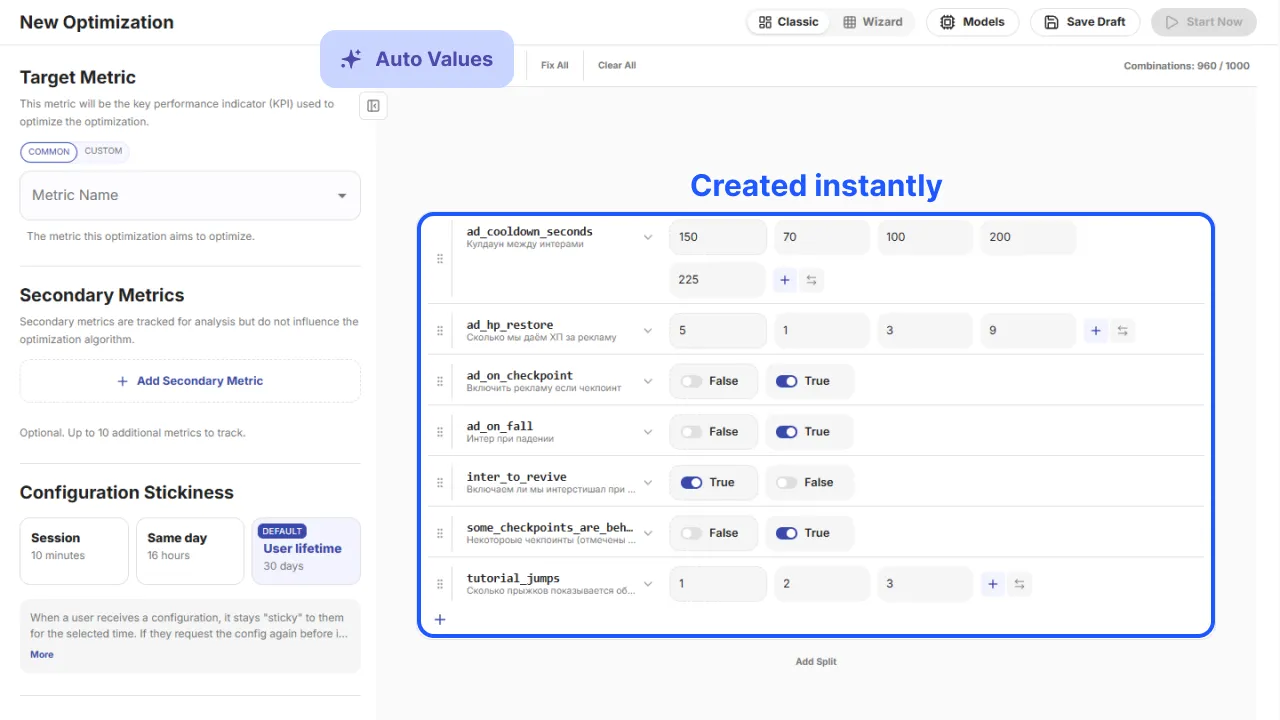The height and width of the screenshot is (720, 1280).
Task: Click drag handle of ad_on_fall row
Action: pyautogui.click(x=440, y=432)
